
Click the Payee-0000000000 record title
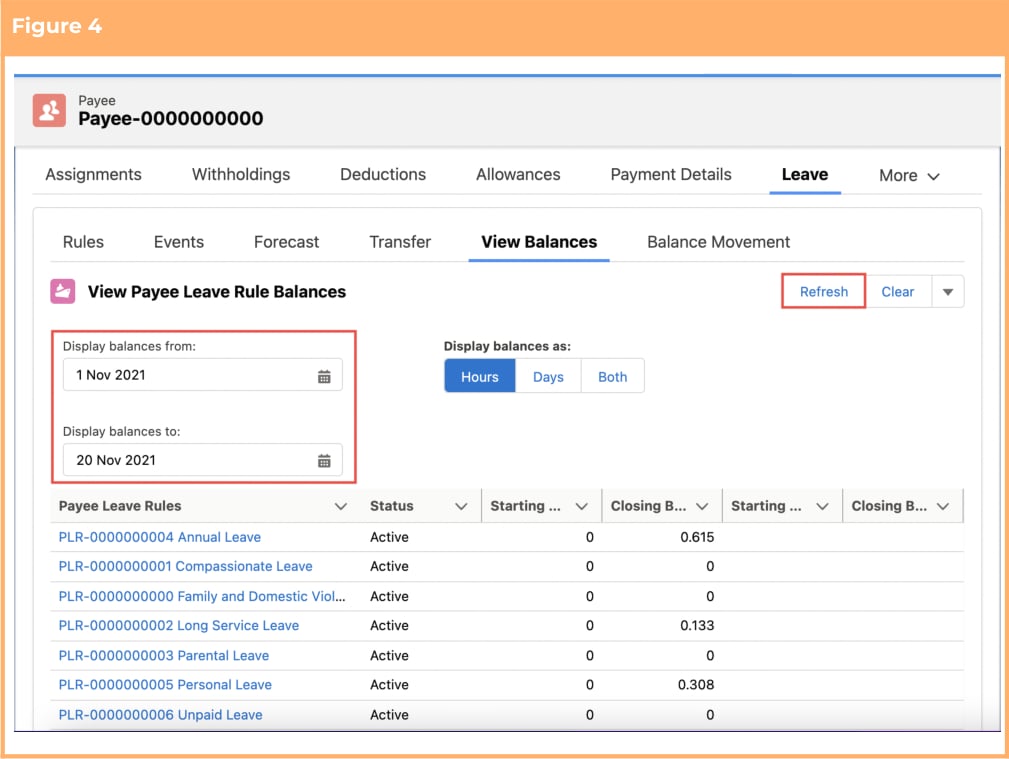click(171, 119)
